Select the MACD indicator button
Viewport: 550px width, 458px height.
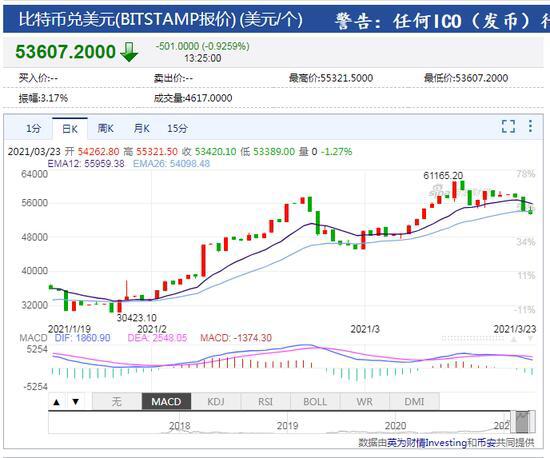click(166, 401)
